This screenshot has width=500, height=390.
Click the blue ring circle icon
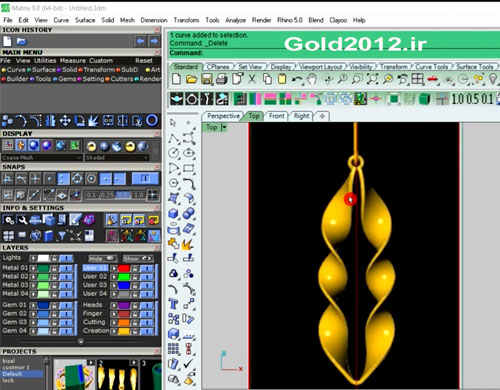click(152, 121)
